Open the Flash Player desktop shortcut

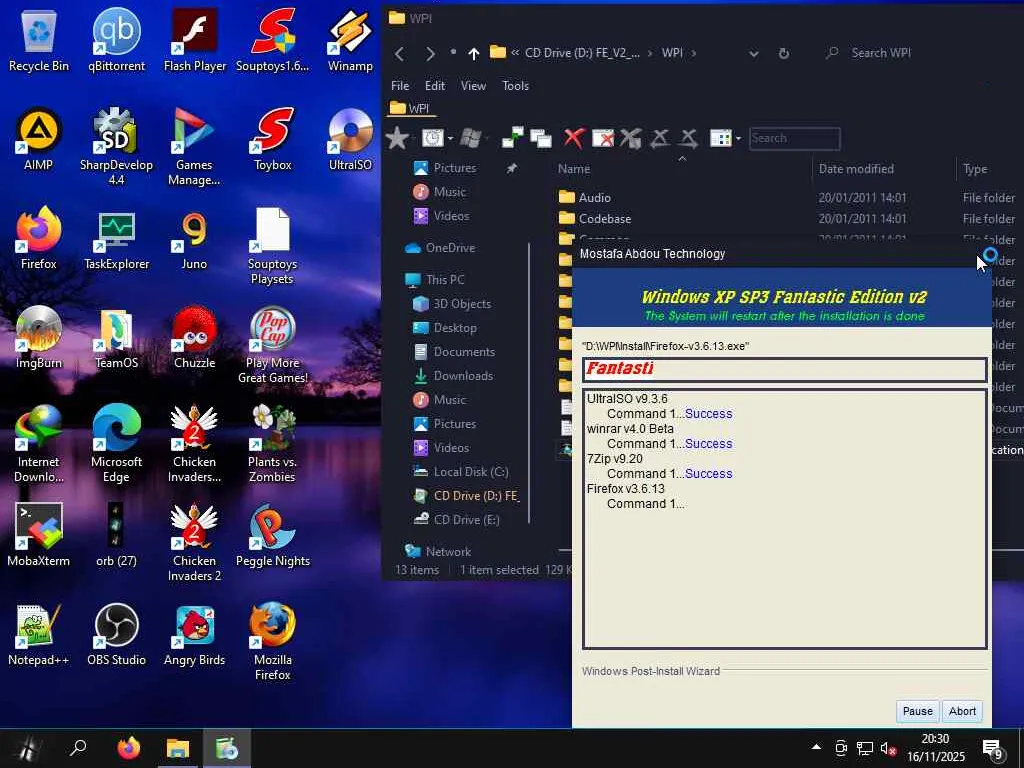(x=195, y=40)
